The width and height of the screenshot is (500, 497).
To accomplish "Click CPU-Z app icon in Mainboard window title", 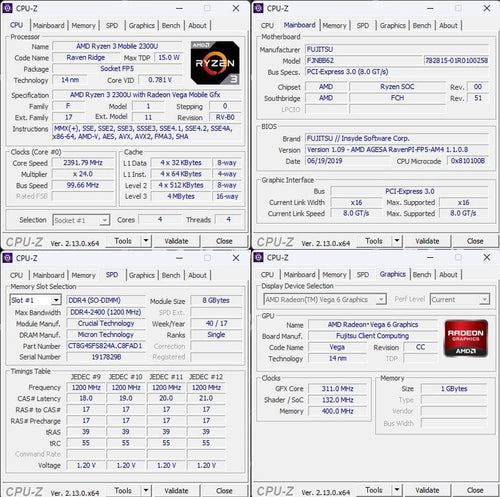I will coord(258,8).
